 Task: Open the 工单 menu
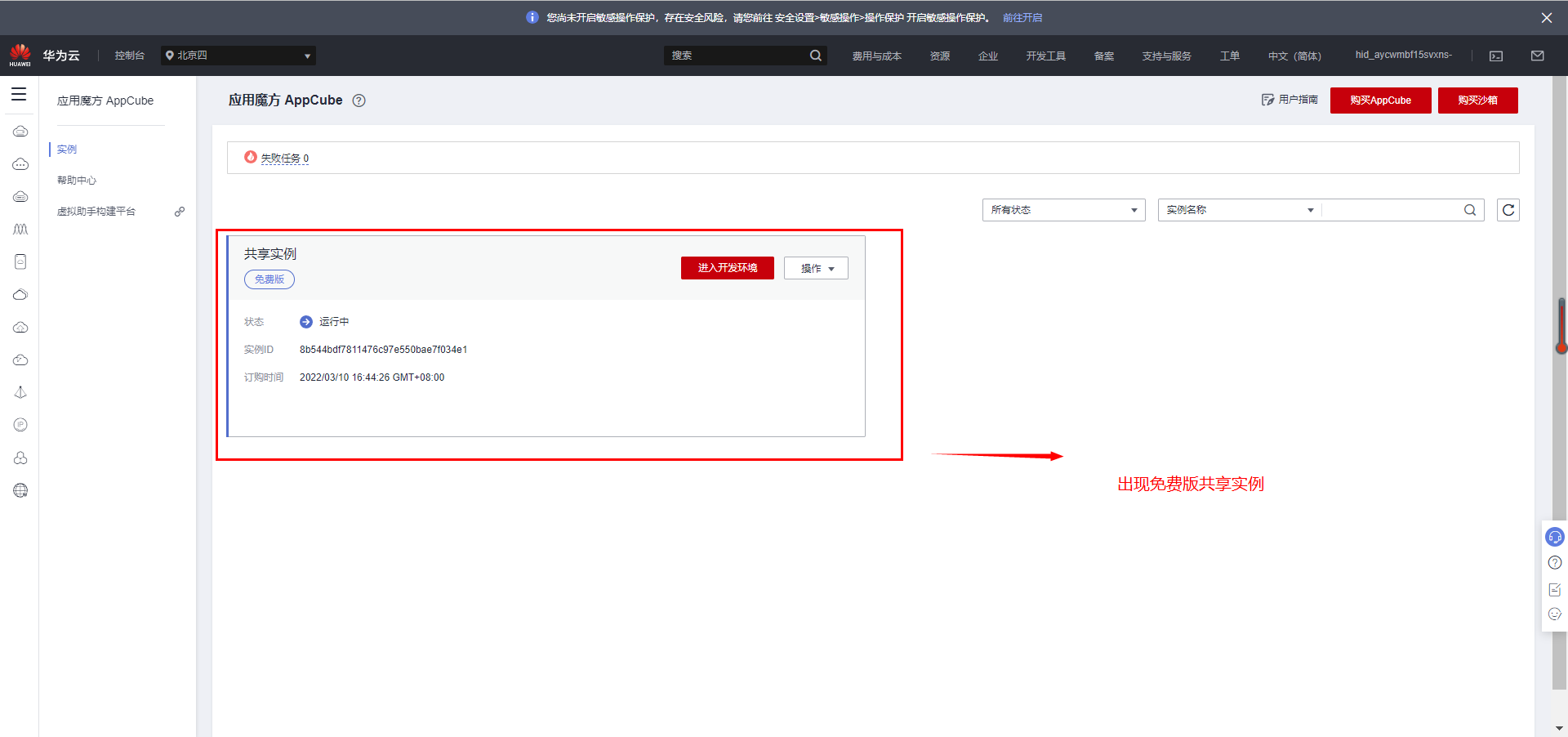[x=1230, y=56]
